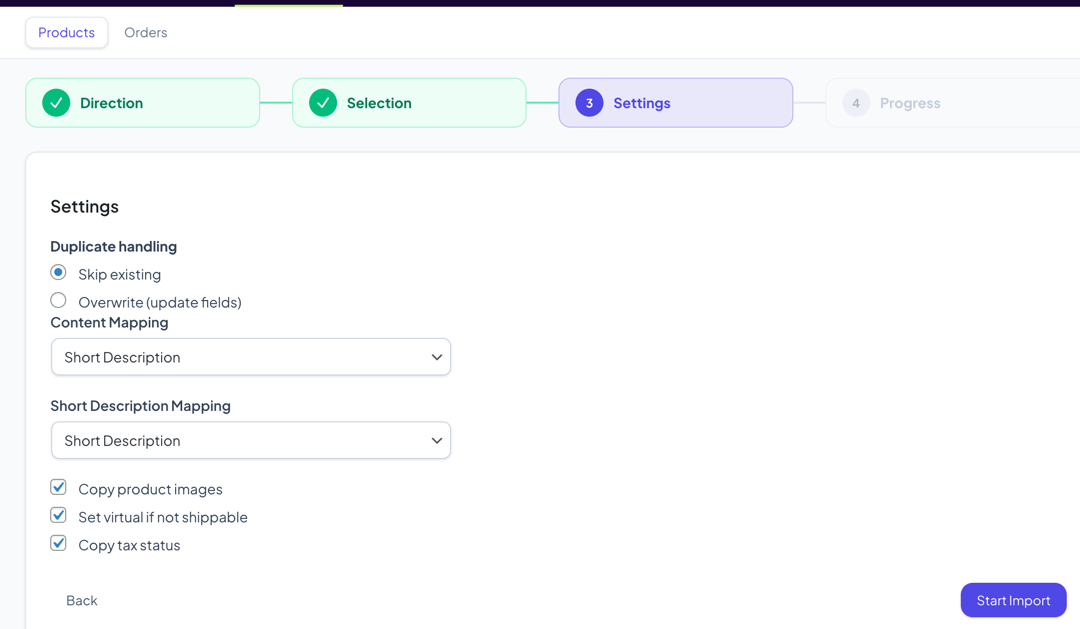The width and height of the screenshot is (1080, 629).
Task: Disable Set virtual if not shippable
Action: (x=57, y=515)
